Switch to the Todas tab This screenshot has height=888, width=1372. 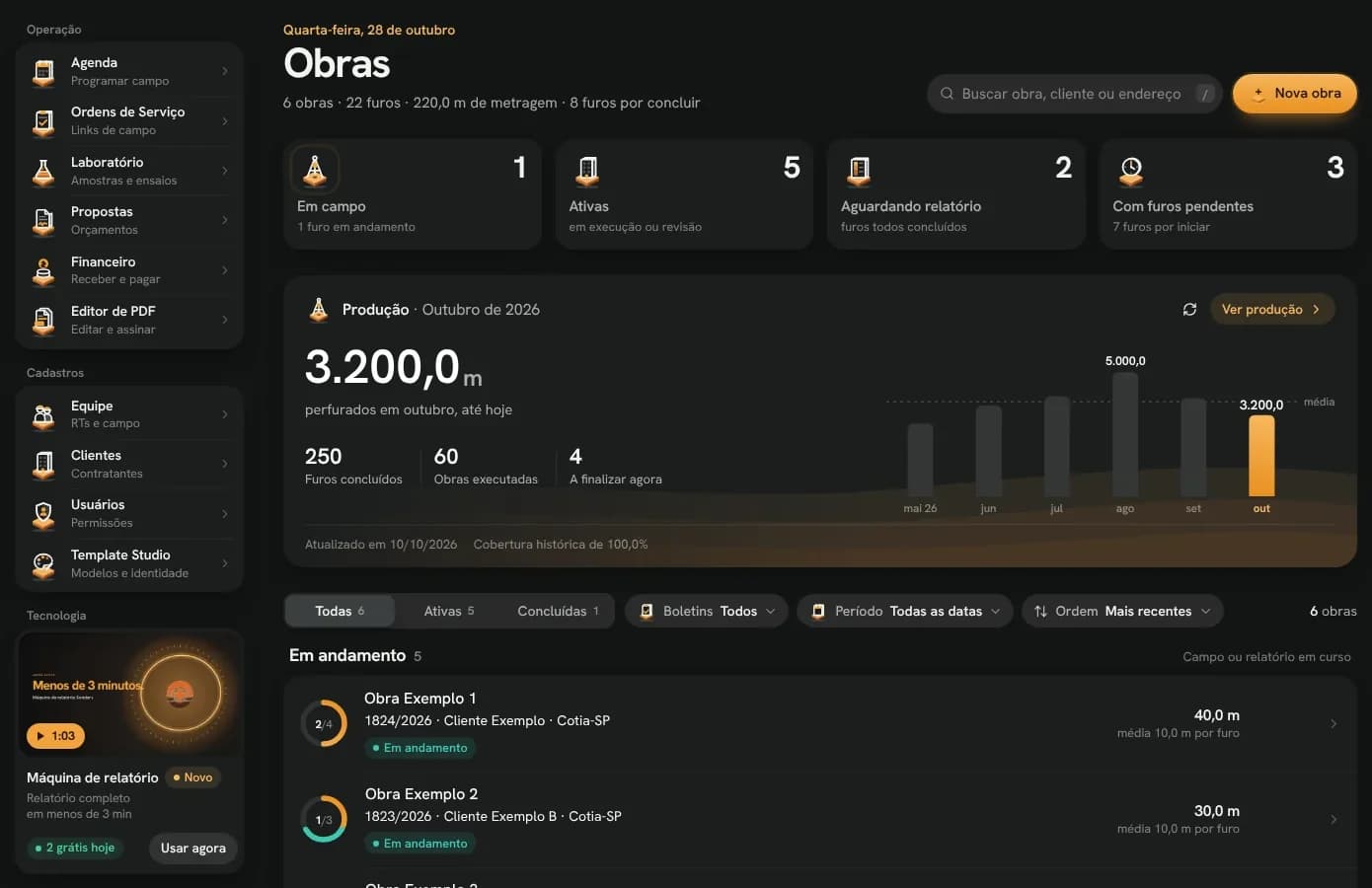[340, 612]
